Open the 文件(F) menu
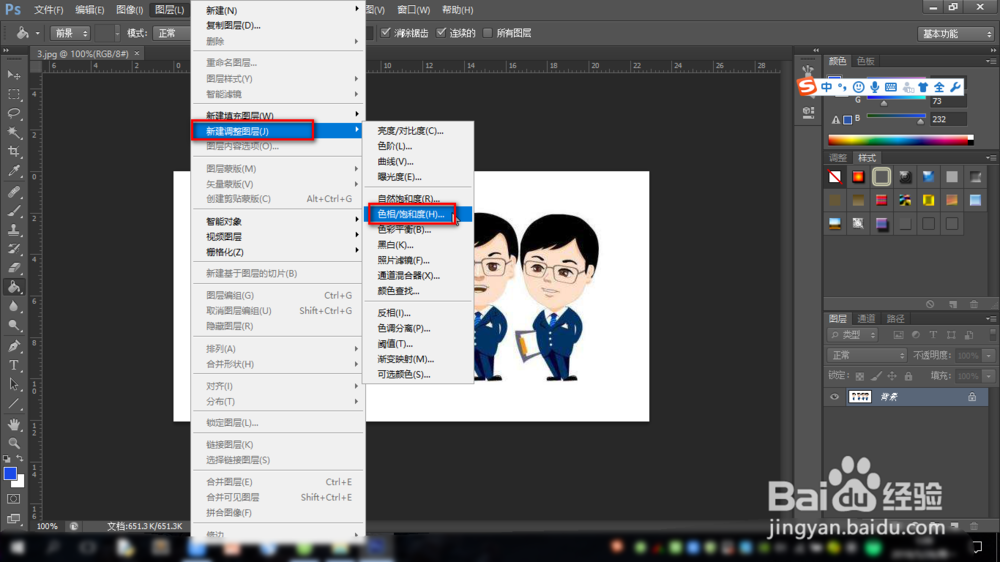Image resolution: width=1000 pixels, height=562 pixels. (x=48, y=10)
